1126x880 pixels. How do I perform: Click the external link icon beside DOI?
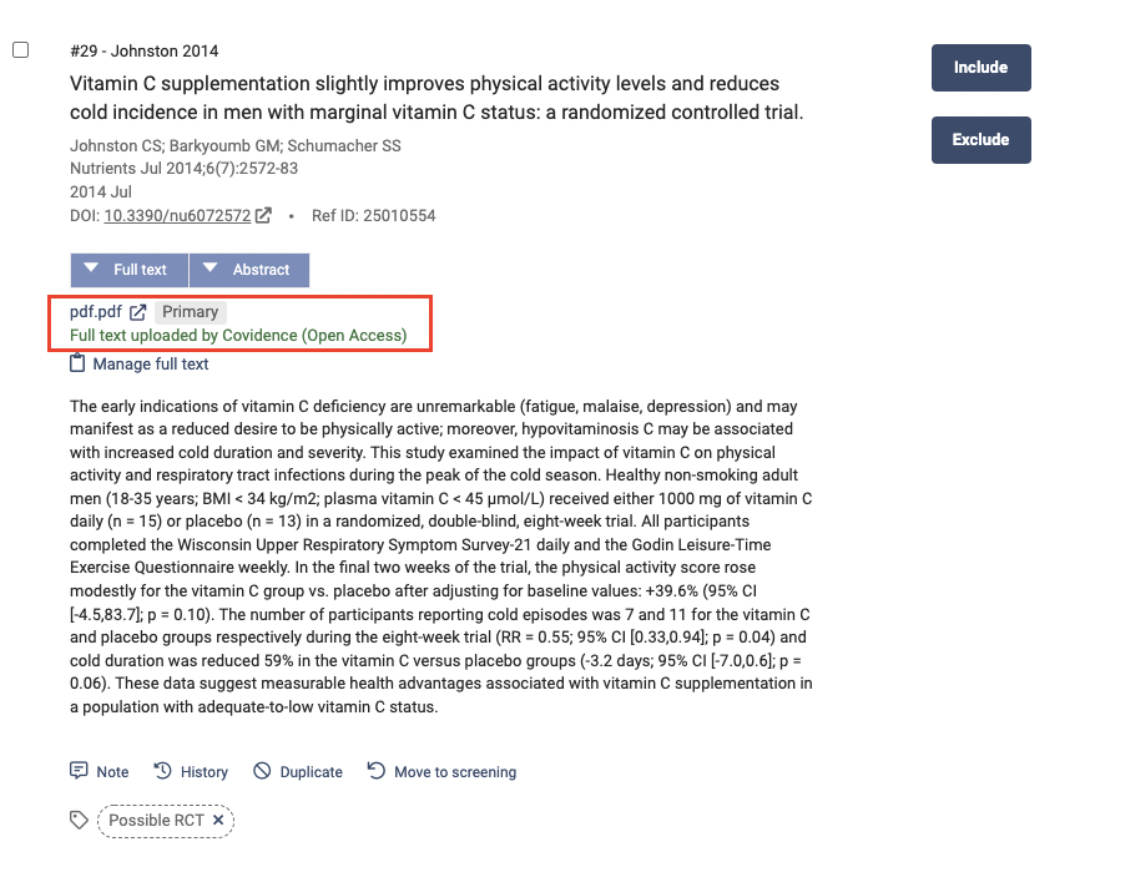[264, 215]
